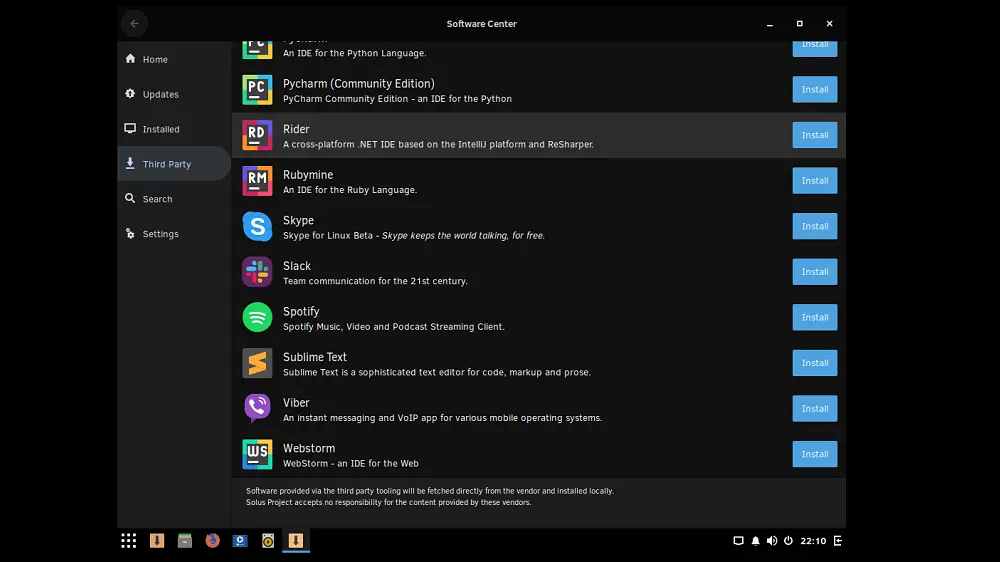This screenshot has width=1000, height=562.
Task: Select the Rider title text
Action: (296, 129)
